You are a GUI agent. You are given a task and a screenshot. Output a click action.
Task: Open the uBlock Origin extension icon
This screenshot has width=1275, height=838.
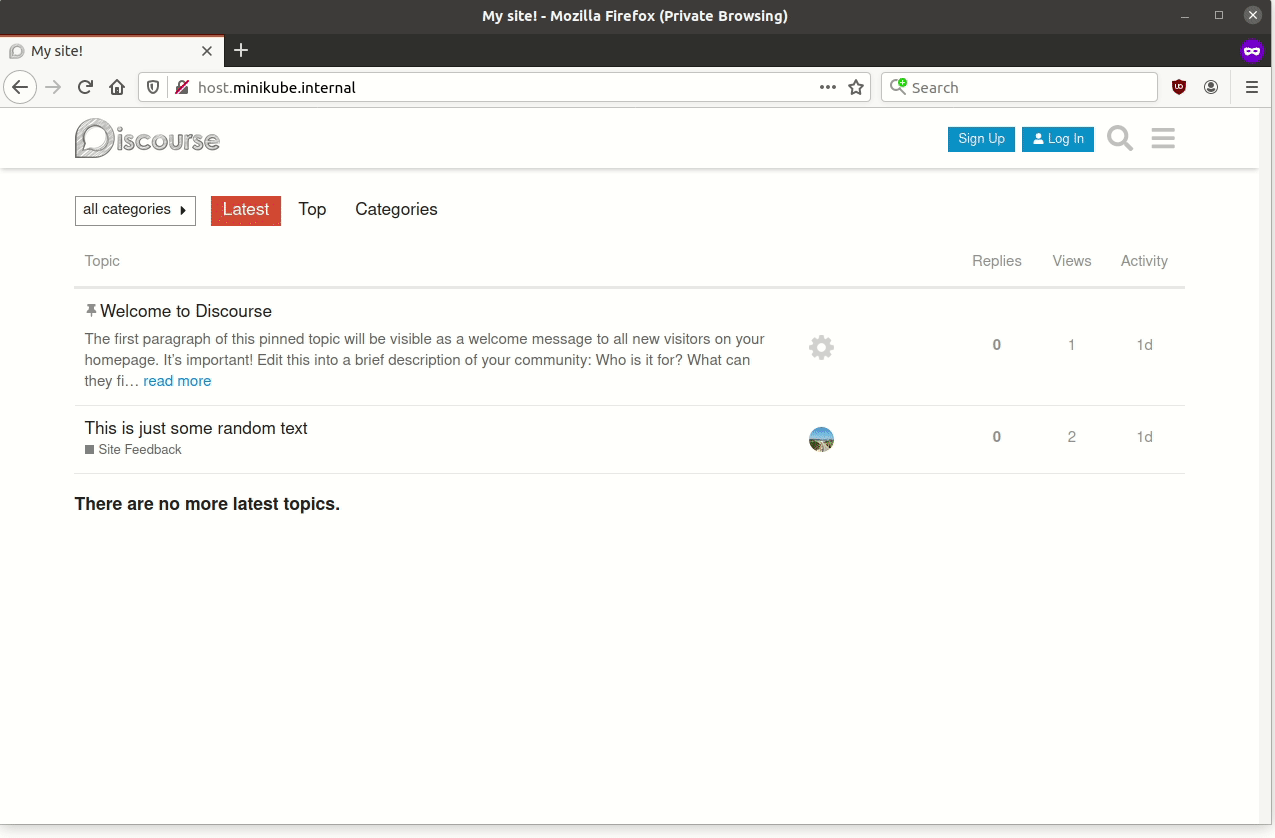click(1178, 87)
